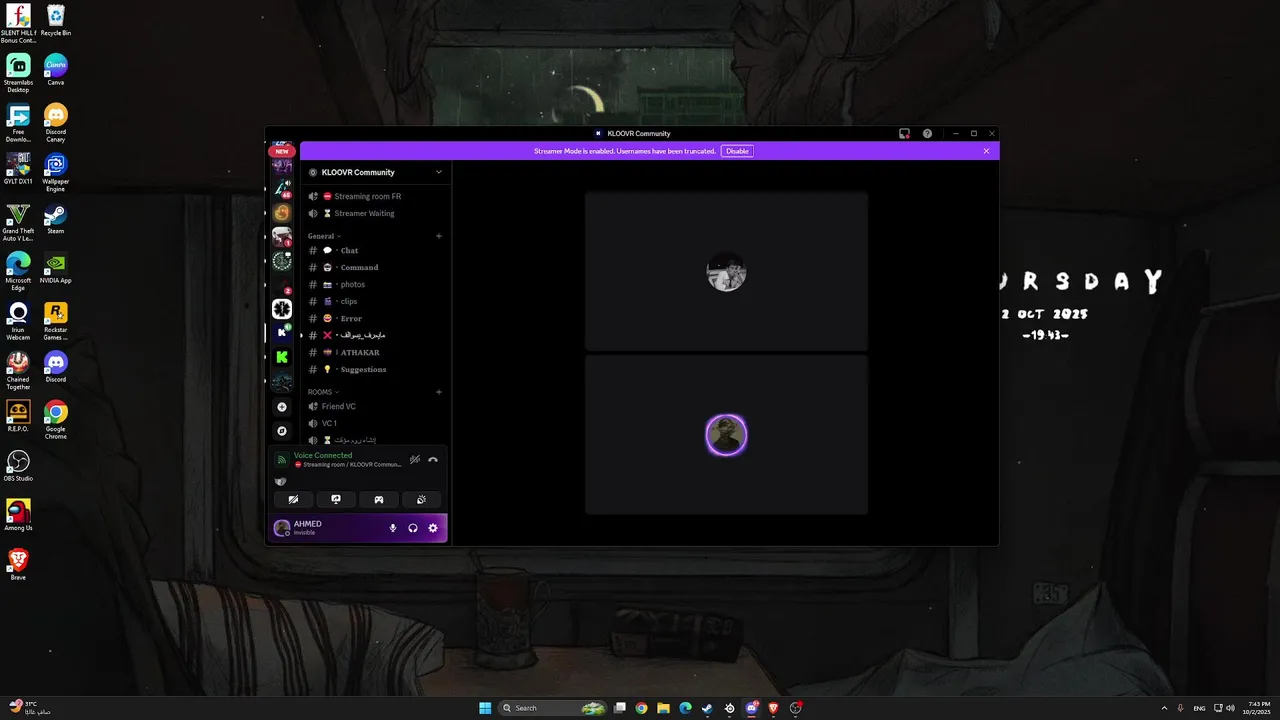Toggle microphone mute in user panel
The height and width of the screenshot is (720, 1280).
(393, 528)
